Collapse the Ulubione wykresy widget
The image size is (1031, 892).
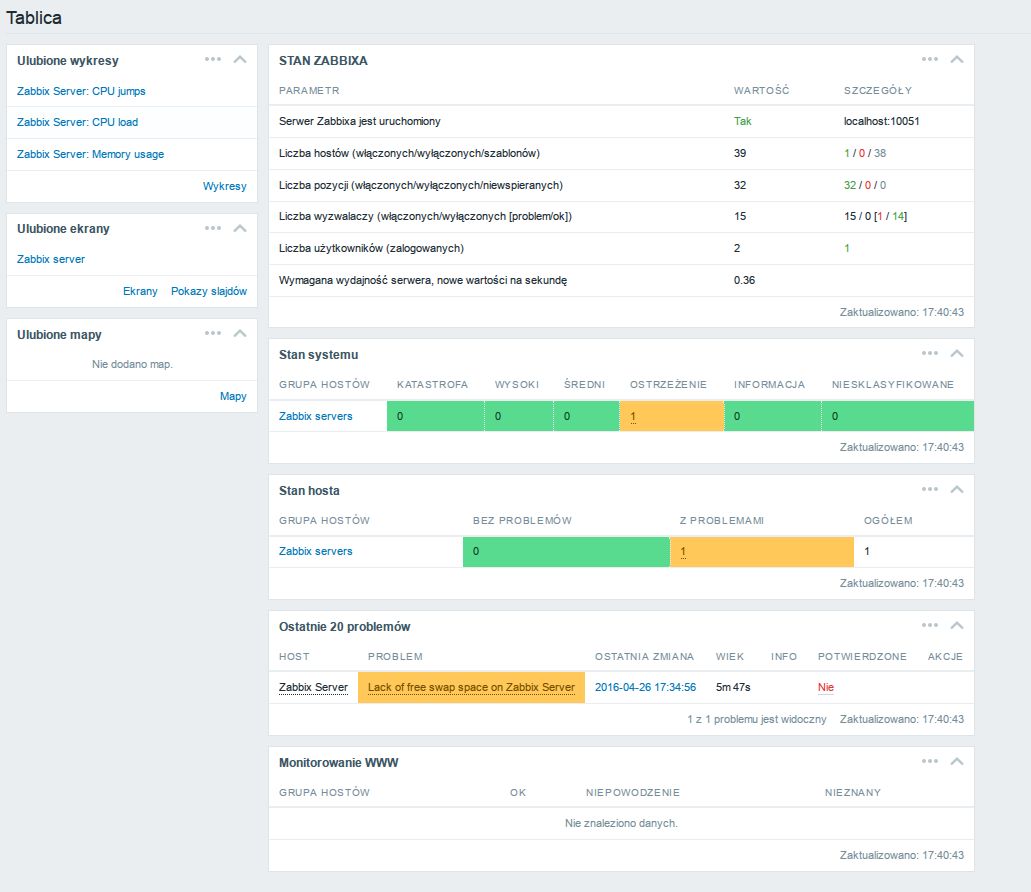240,59
